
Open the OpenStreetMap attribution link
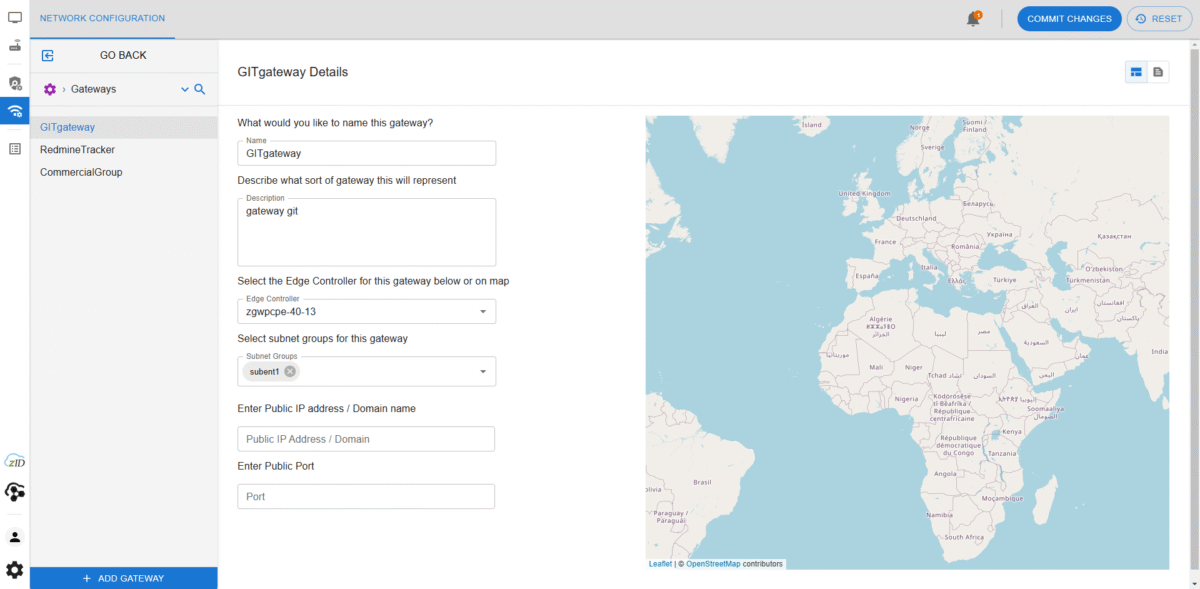(x=713, y=564)
